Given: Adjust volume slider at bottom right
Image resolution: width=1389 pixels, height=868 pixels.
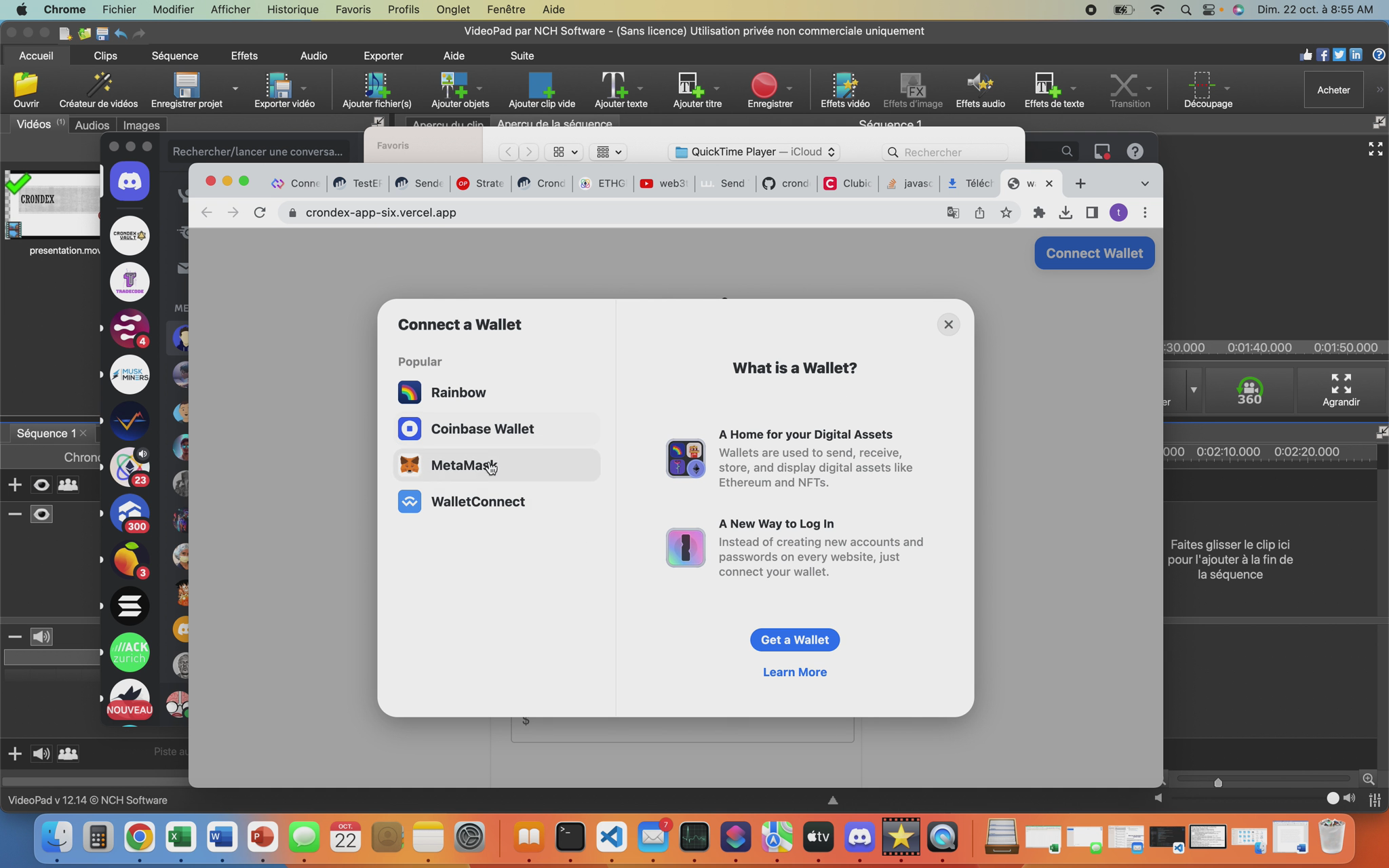Looking at the screenshot, I should tap(1332, 798).
